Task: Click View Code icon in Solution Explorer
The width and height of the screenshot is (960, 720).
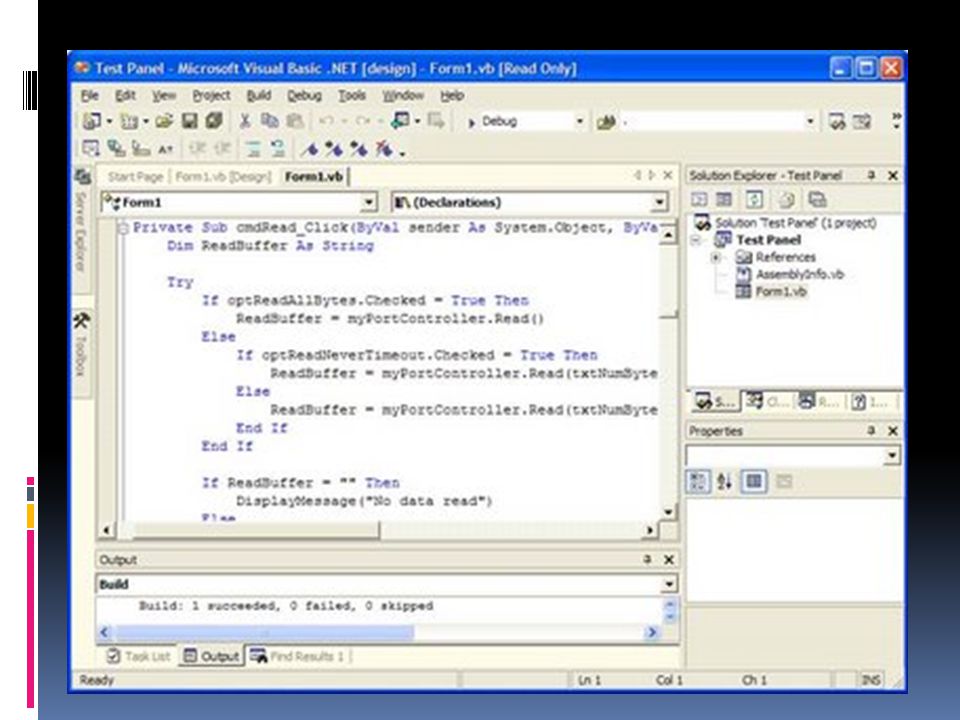Action: coord(699,200)
